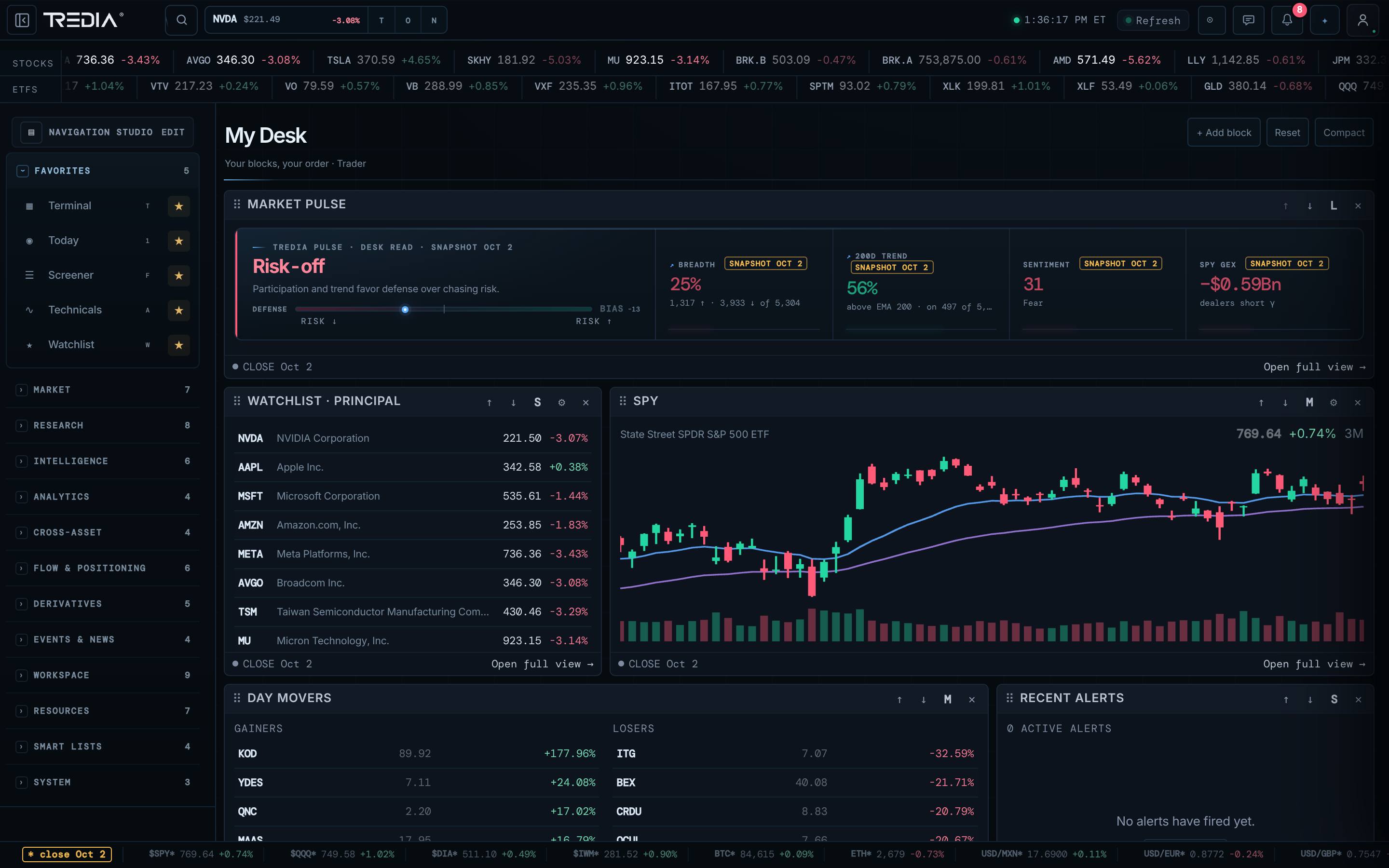Screen dimensions: 1389x868
Task: Toggle the Technicals favorite star
Action: 178,310
